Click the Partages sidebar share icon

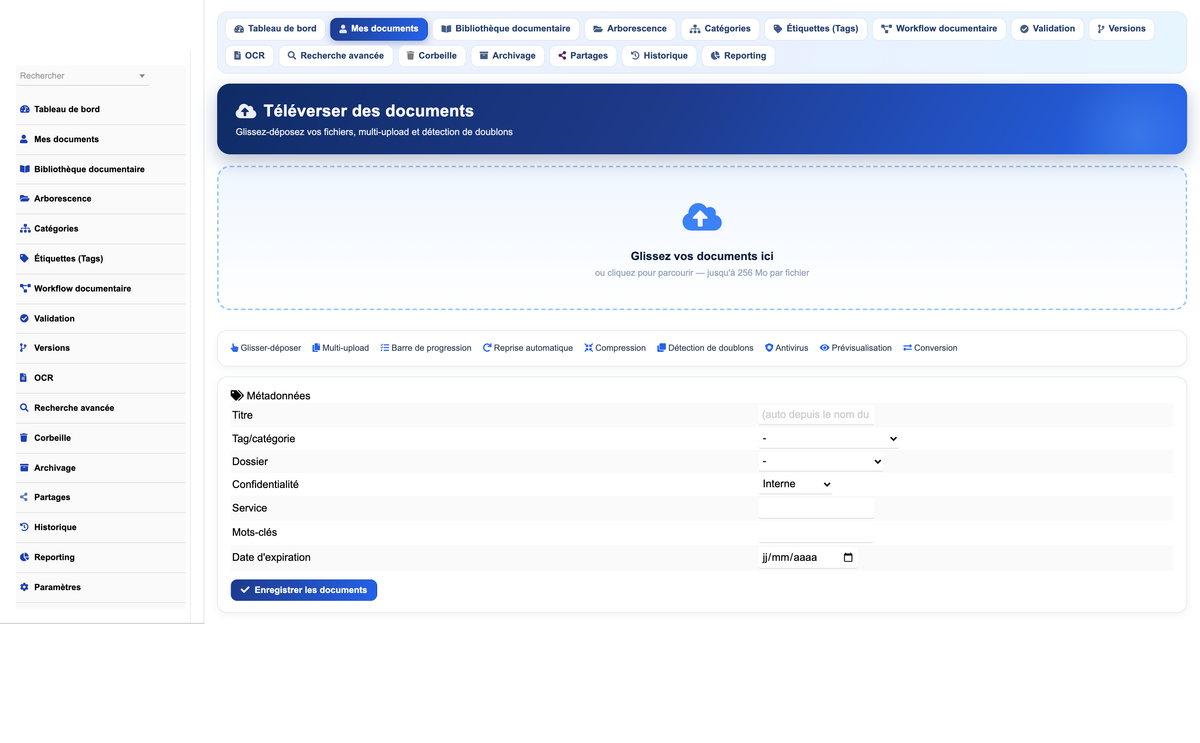point(25,497)
